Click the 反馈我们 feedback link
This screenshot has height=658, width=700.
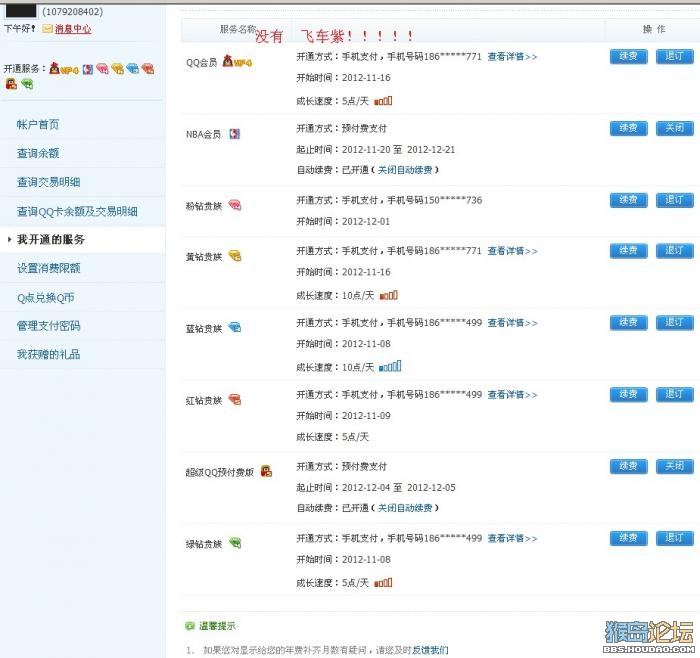pyautogui.click(x=430, y=650)
